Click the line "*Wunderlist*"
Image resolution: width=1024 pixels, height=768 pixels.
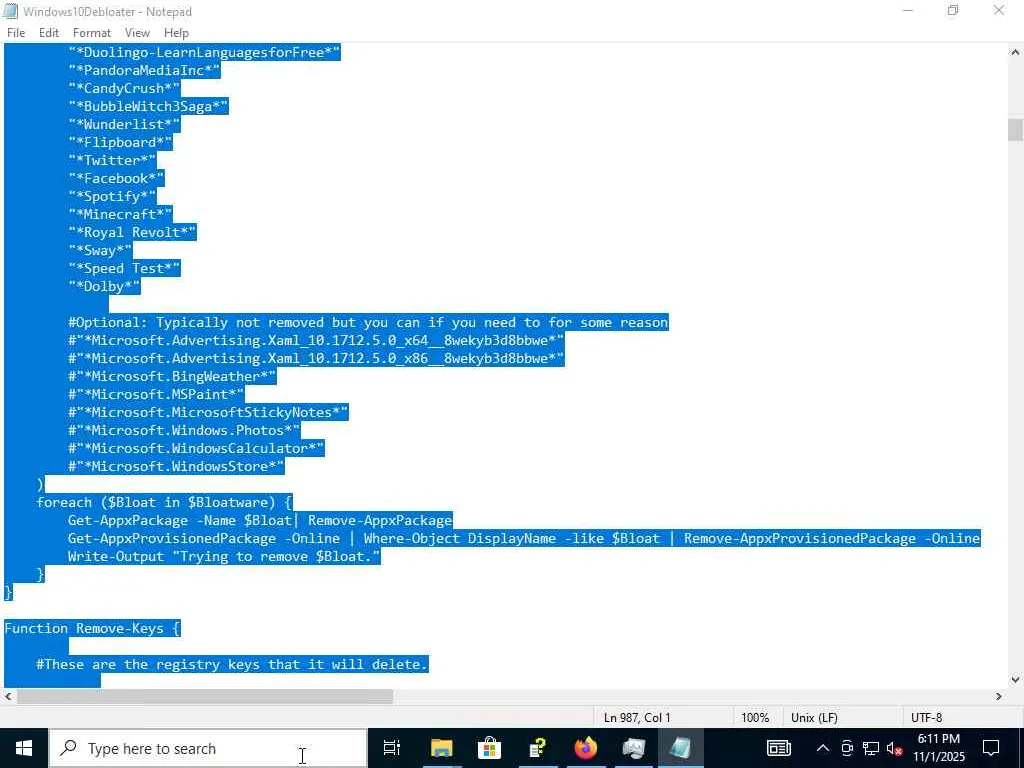point(124,124)
